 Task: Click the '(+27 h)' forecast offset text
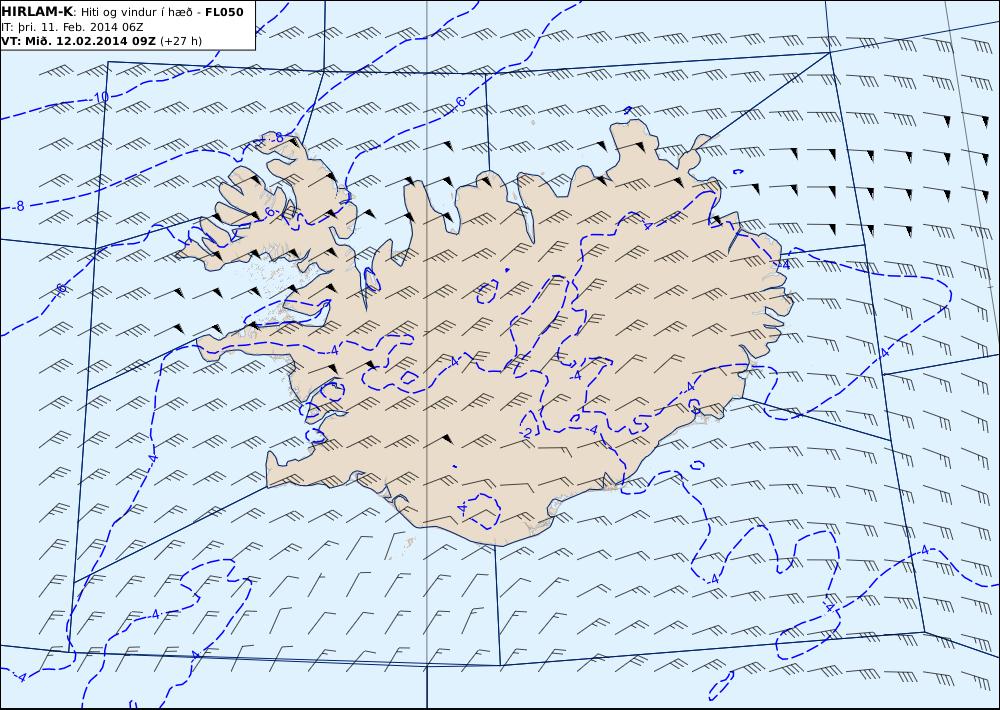click(x=180, y=41)
